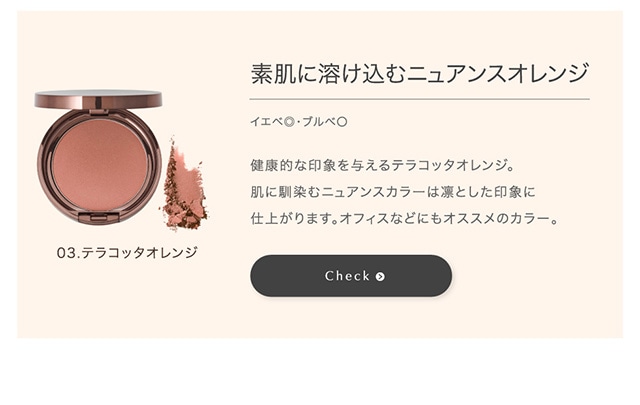640x405 pixels.
Task: Click the word Check on the button
Action: coord(347,276)
